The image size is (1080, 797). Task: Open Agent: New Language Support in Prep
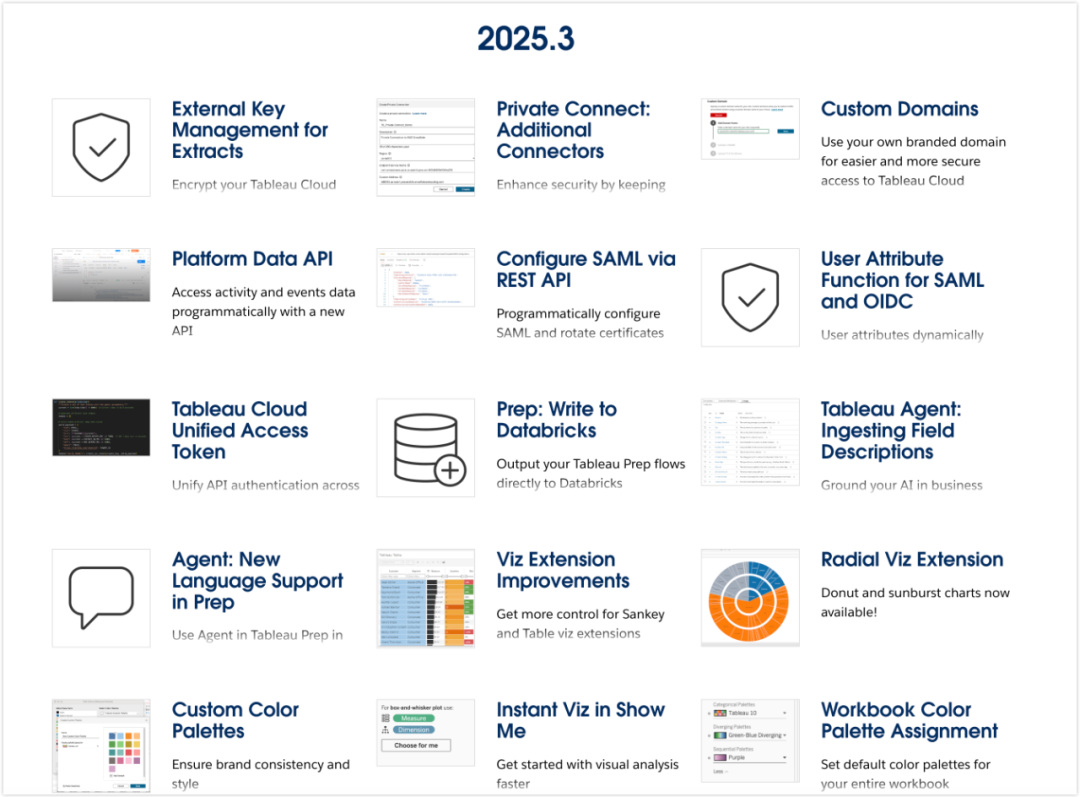[258, 581]
